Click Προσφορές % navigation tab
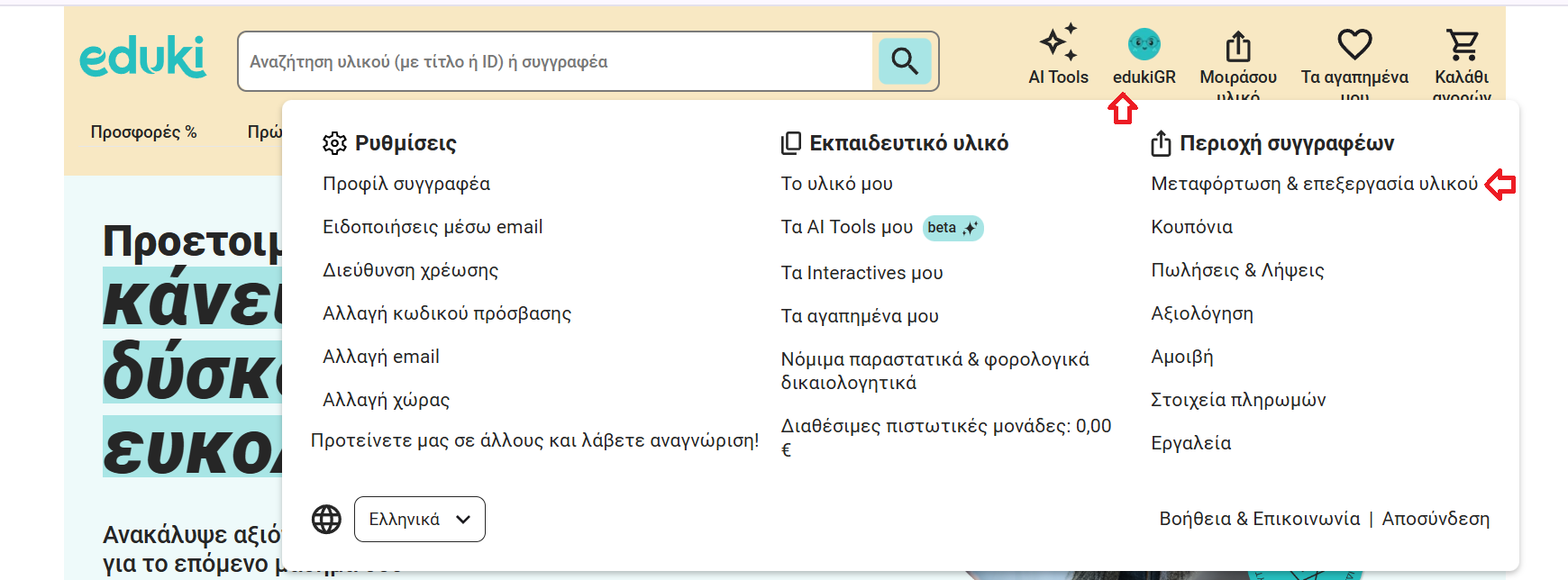 143,132
